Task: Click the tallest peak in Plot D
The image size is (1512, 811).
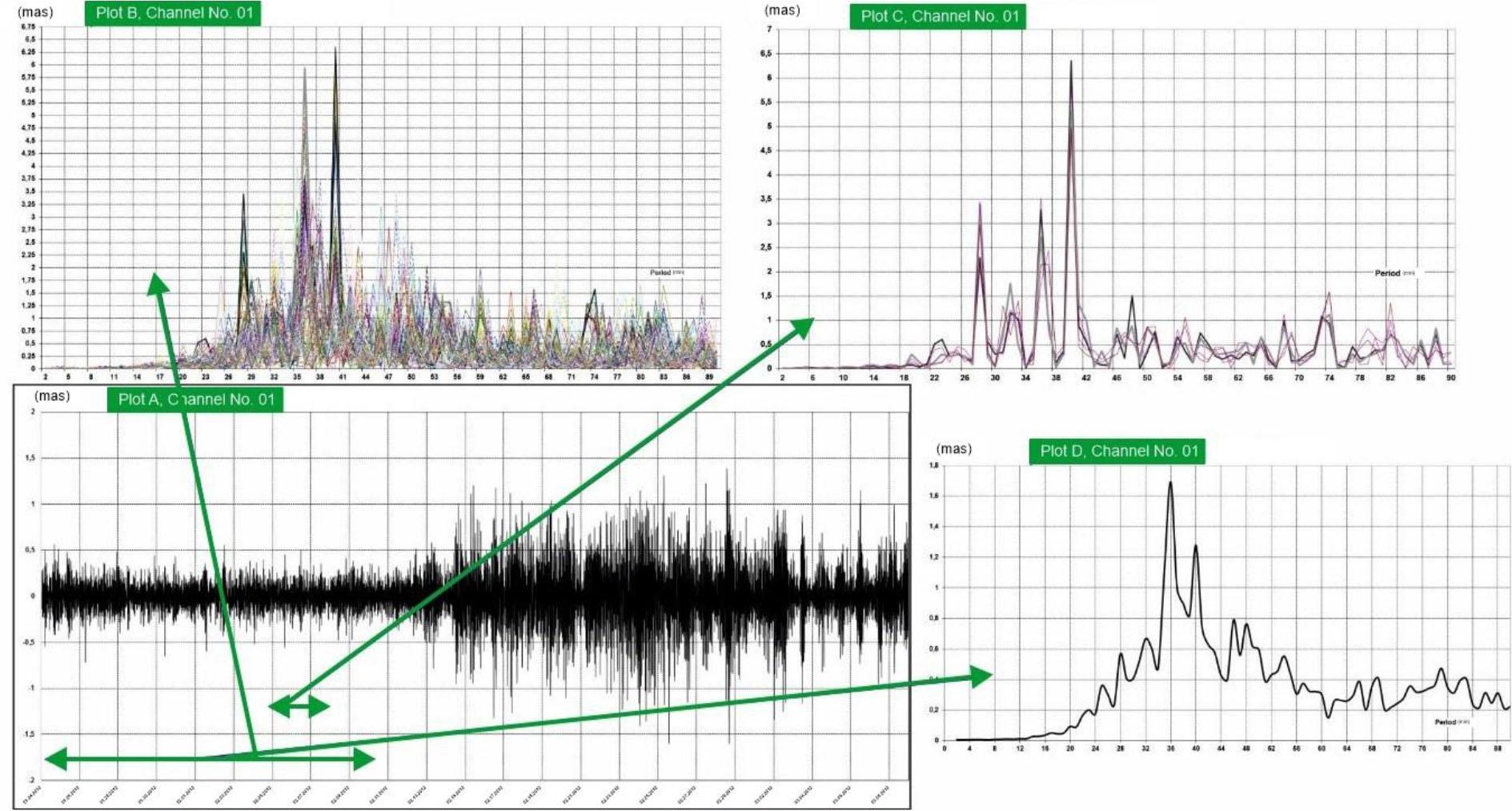Action: (1170, 484)
